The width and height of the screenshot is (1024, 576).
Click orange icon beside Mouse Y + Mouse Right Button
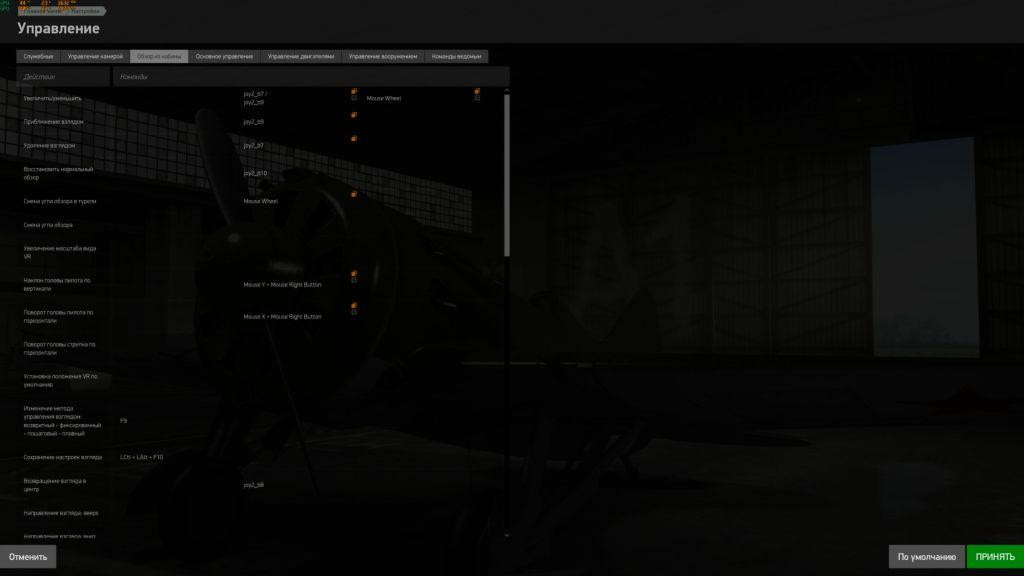coord(354,274)
